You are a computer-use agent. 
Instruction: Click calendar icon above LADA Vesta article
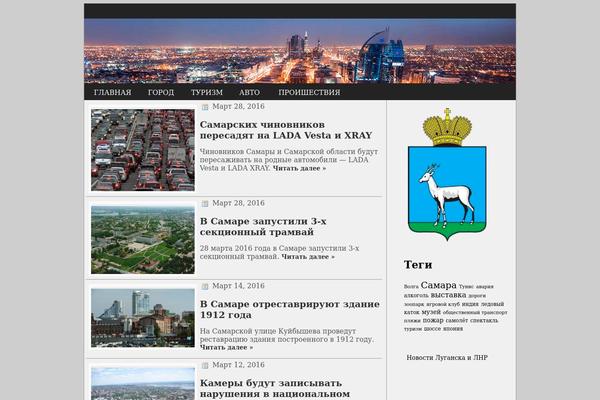coord(205,107)
